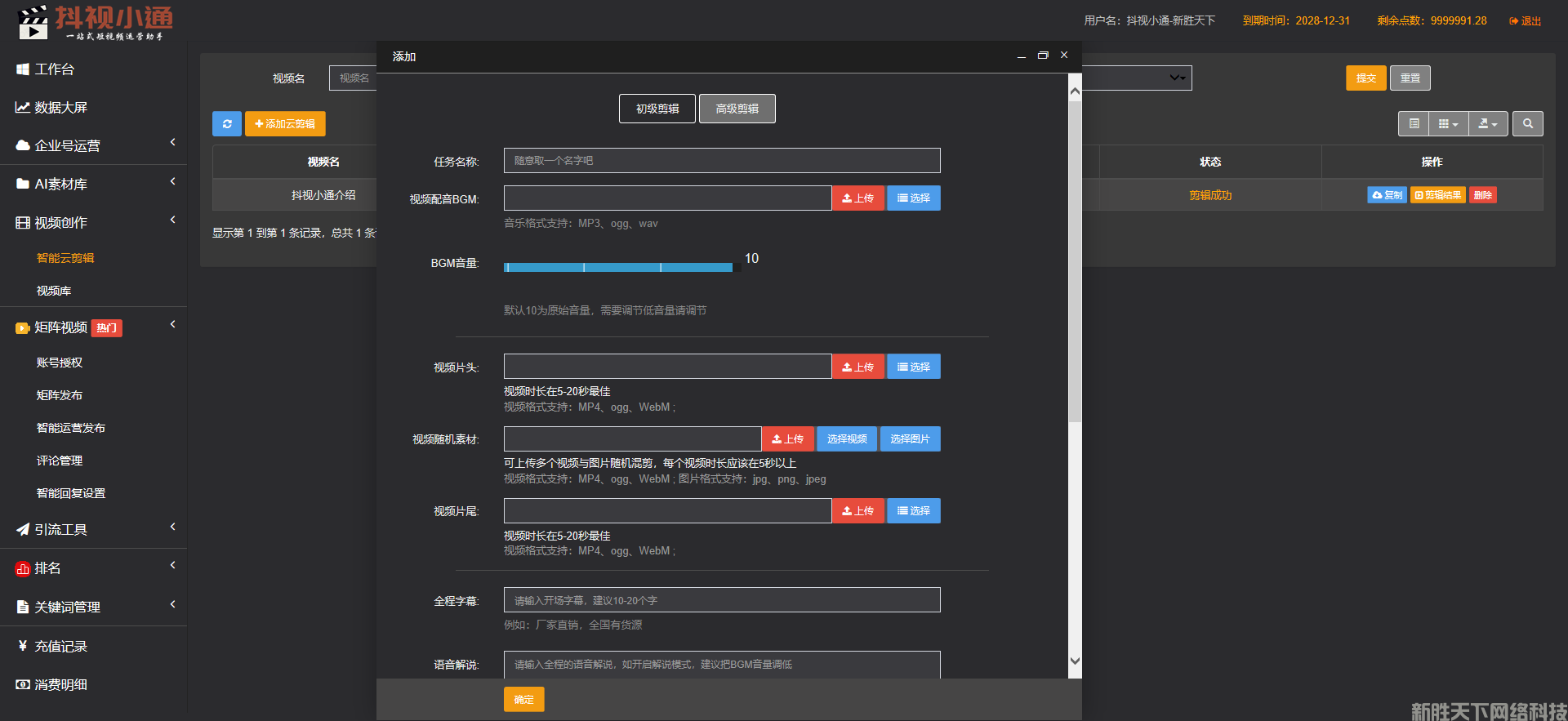
Task: Click 退出 logout icon at top right
Action: pos(1525,21)
